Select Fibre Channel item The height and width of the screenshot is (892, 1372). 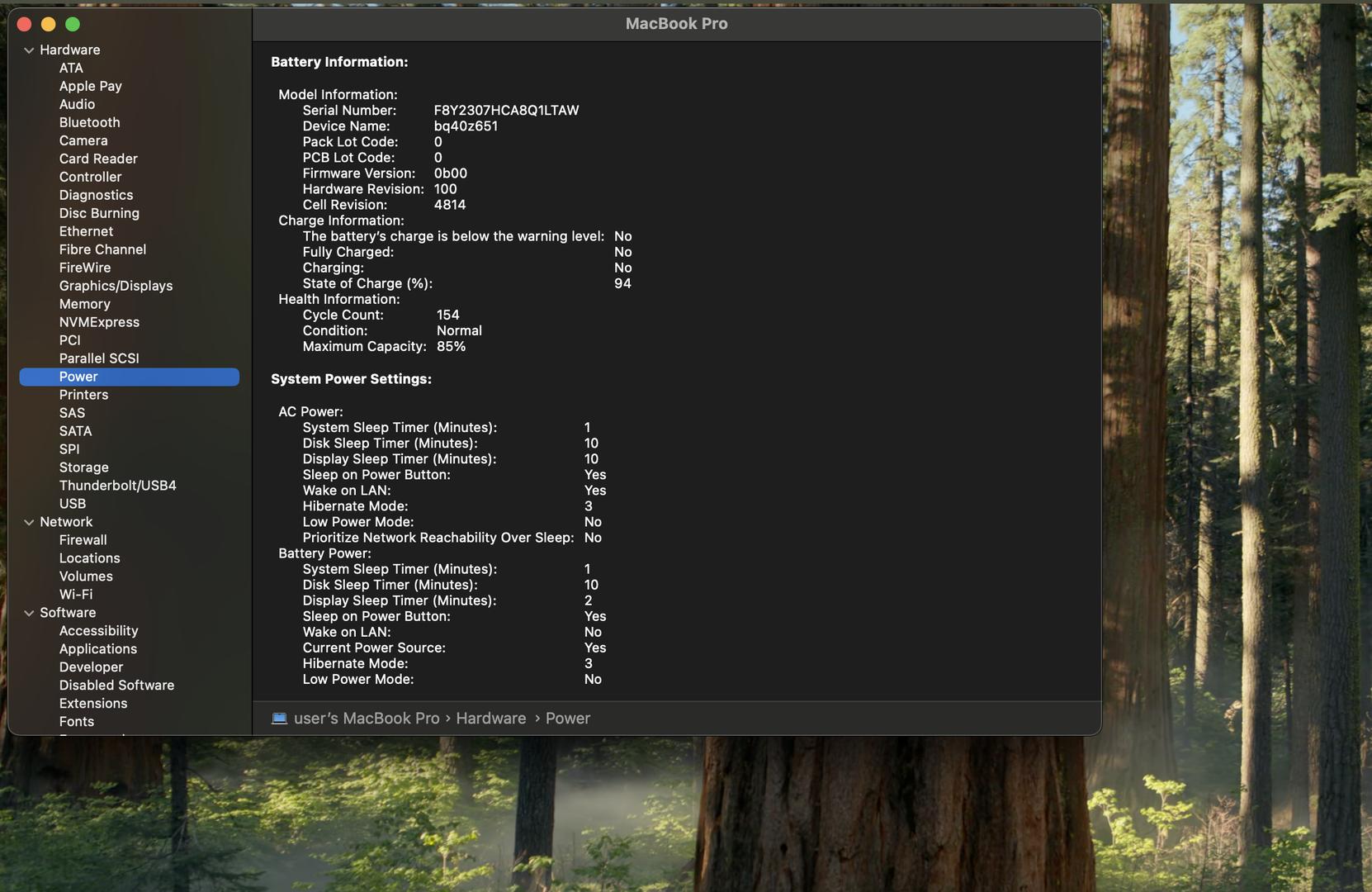(102, 249)
